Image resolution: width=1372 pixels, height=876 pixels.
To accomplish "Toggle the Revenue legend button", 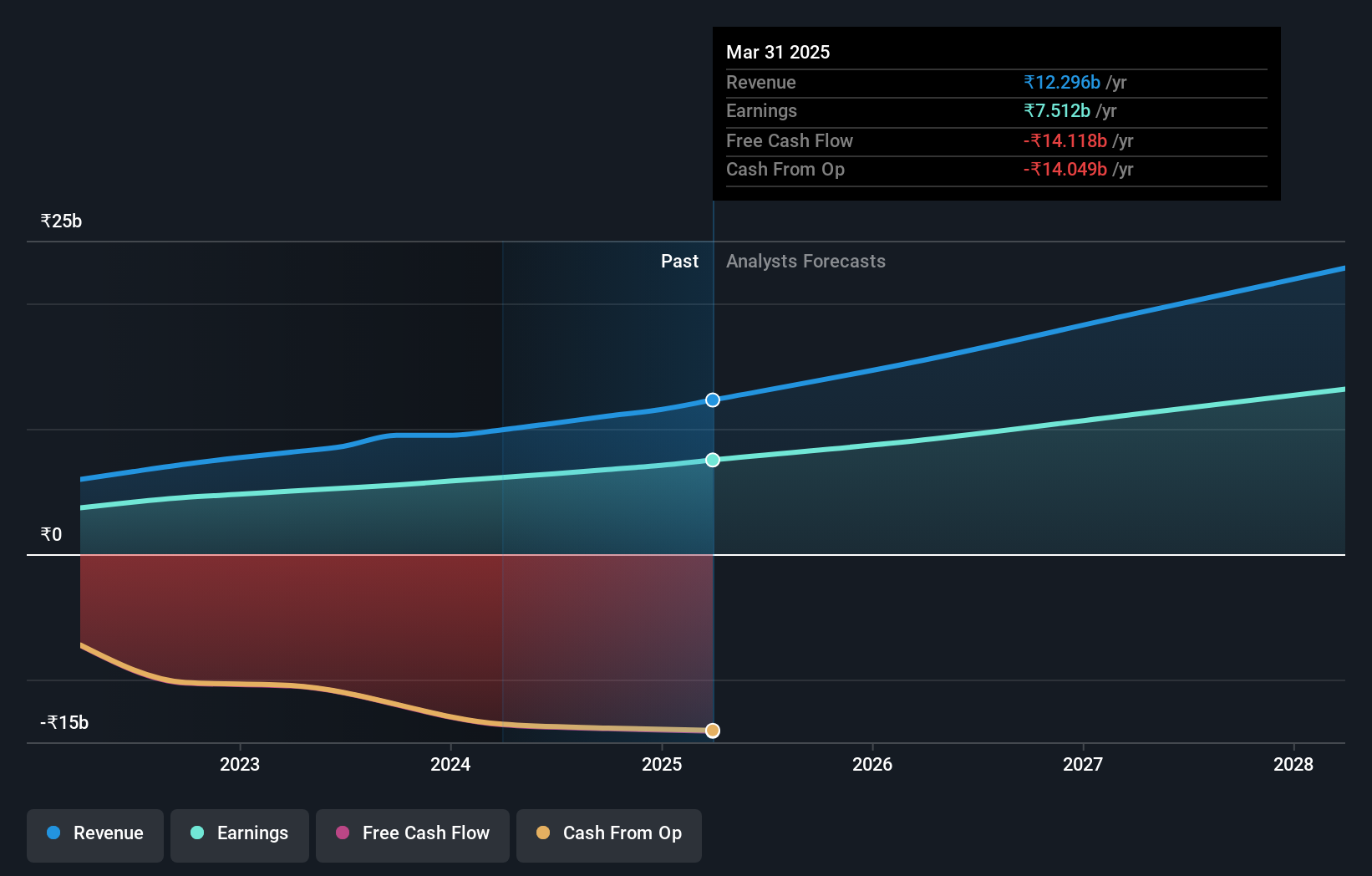I will pyautogui.click(x=95, y=835).
